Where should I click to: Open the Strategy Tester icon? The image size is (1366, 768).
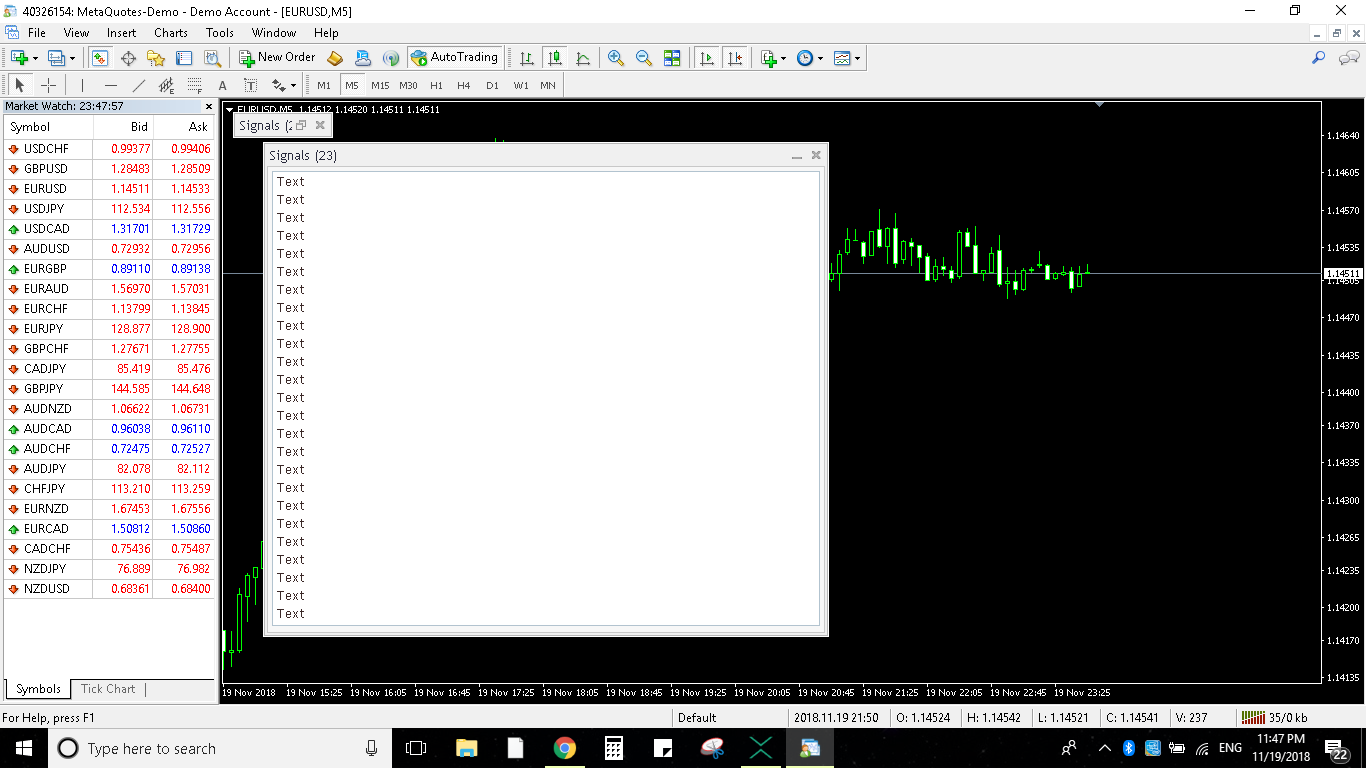[x=211, y=58]
